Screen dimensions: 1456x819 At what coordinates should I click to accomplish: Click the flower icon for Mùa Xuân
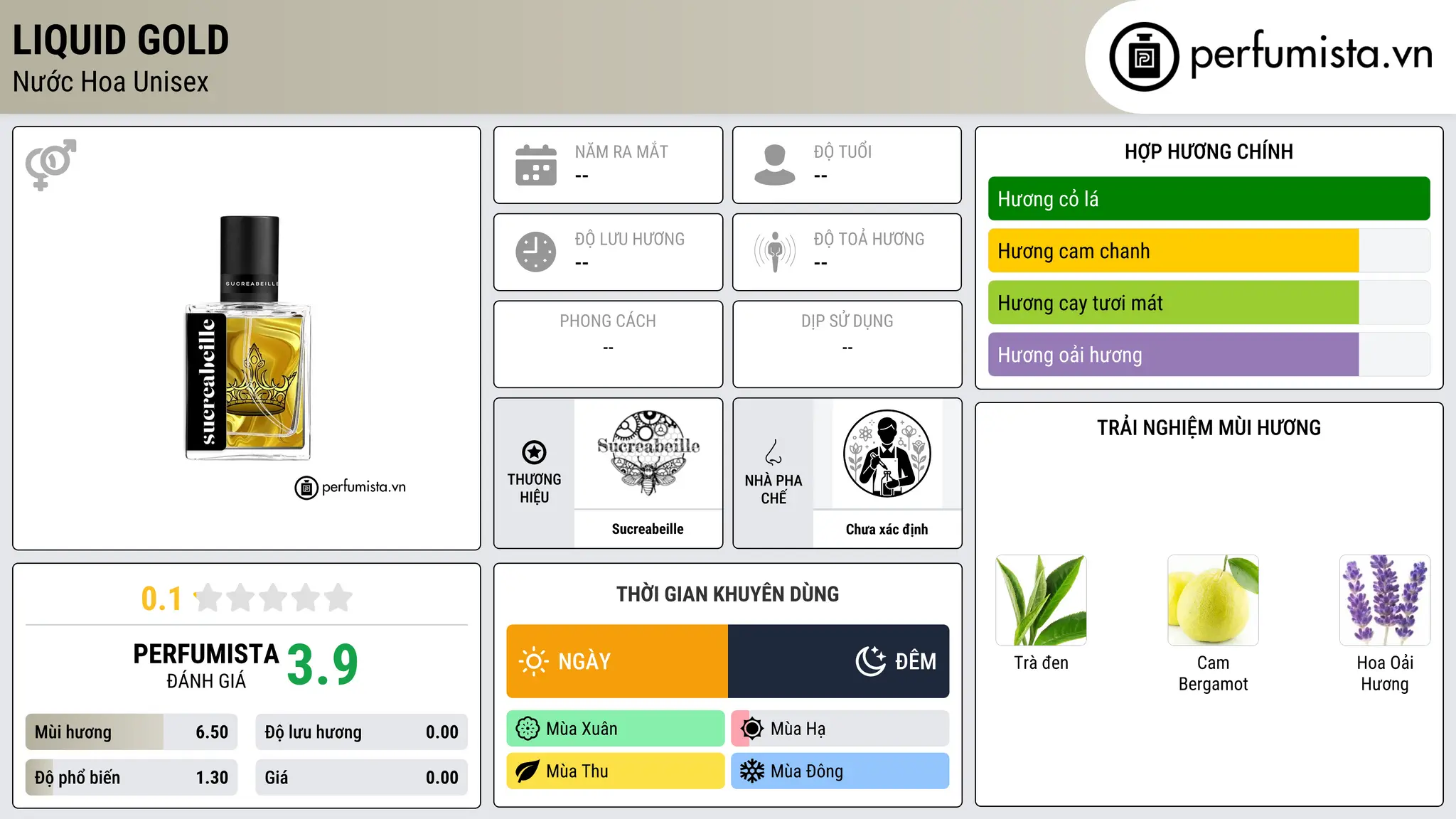[528, 729]
